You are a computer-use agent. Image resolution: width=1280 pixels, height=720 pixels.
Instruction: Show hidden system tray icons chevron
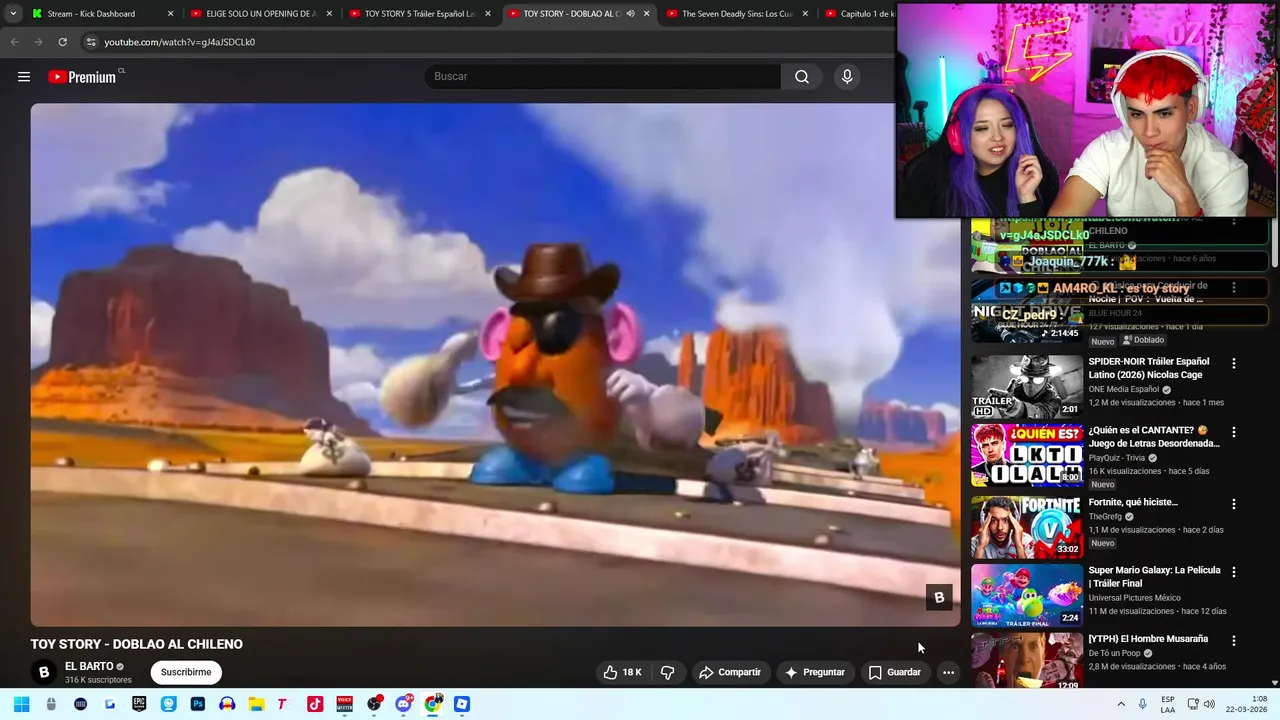(1121, 704)
